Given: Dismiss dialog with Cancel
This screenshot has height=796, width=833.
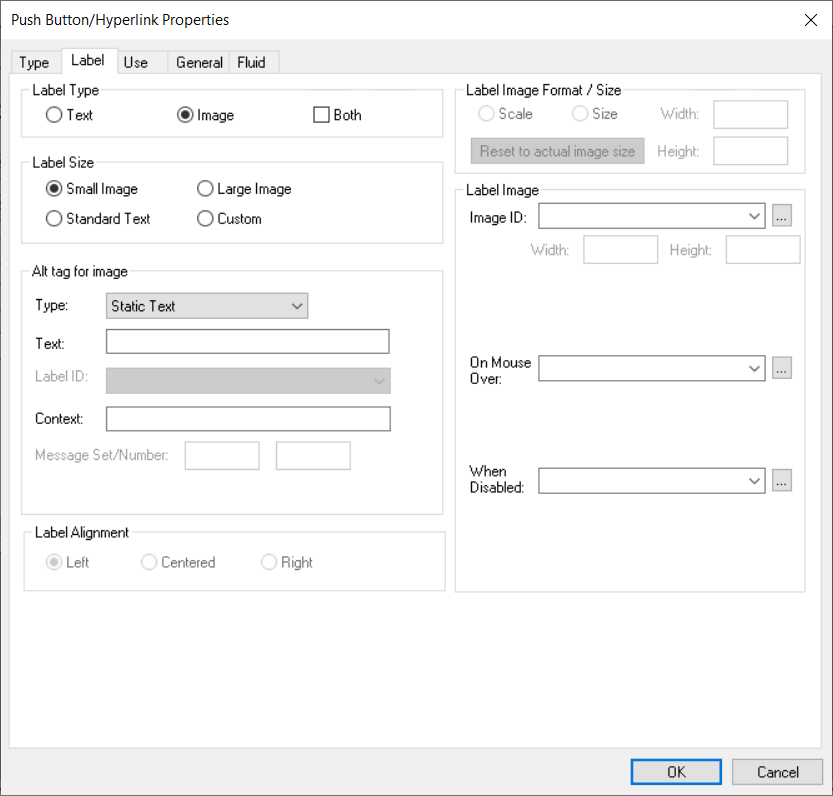Looking at the screenshot, I should coord(777,771).
